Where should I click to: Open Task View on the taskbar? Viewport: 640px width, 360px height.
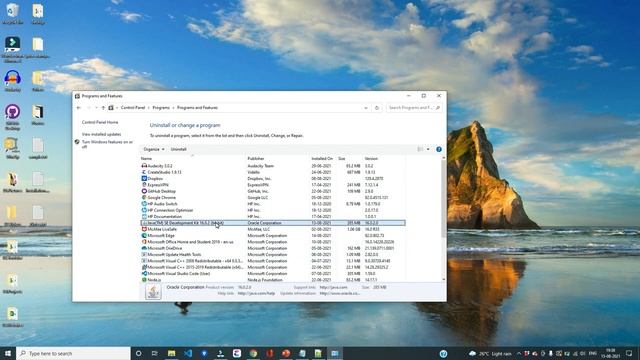155,353
